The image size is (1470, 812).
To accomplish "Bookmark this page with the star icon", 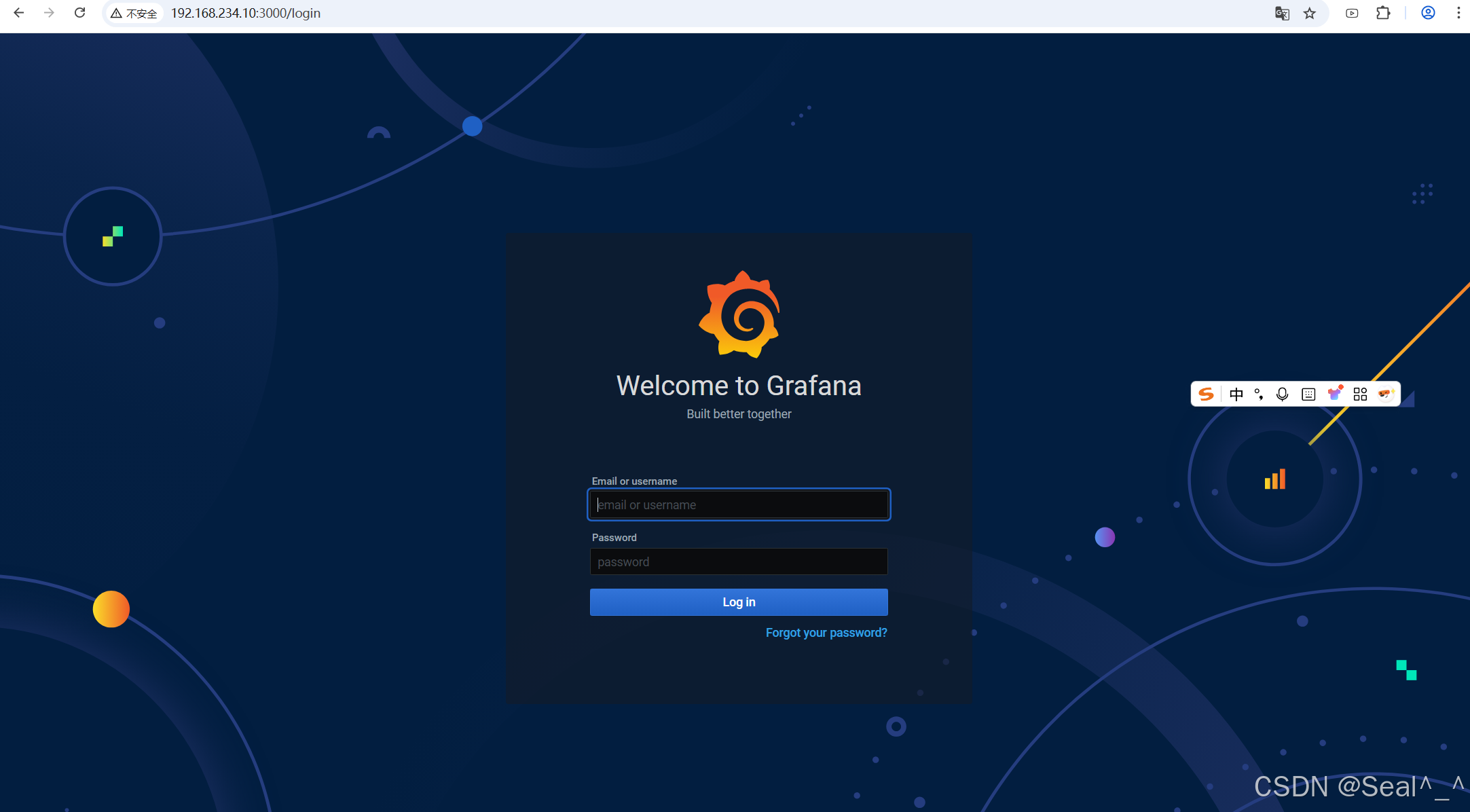I will [1310, 14].
